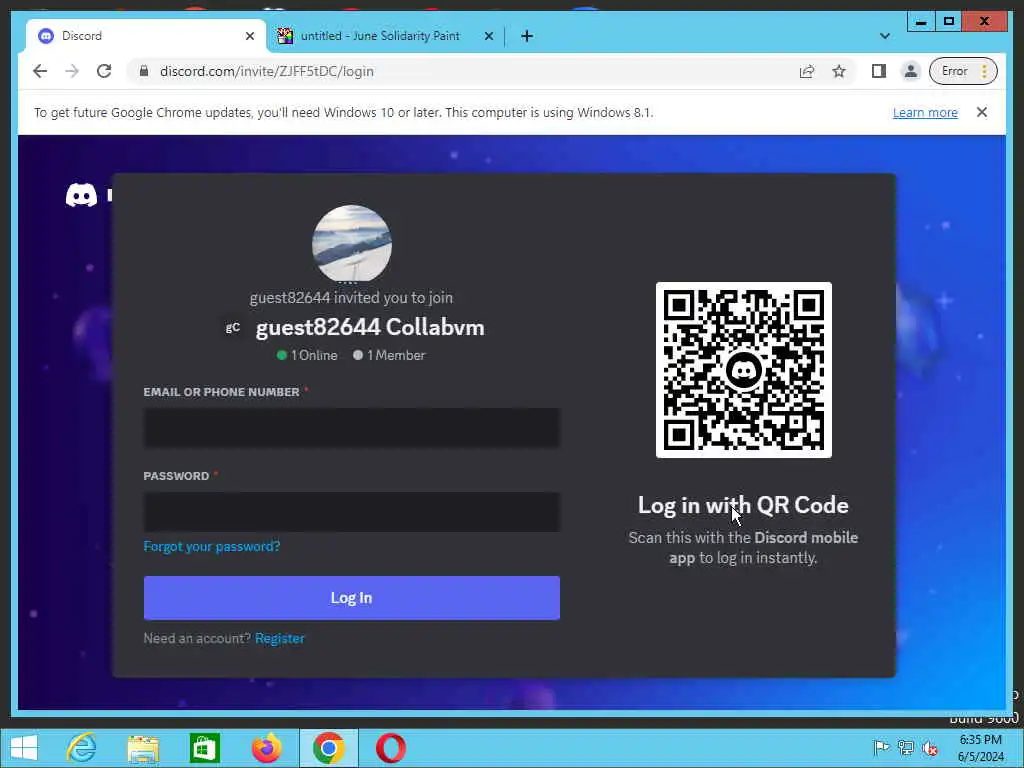The width and height of the screenshot is (1024, 768).
Task: Open the Chrome profile avatar
Action: [910, 71]
